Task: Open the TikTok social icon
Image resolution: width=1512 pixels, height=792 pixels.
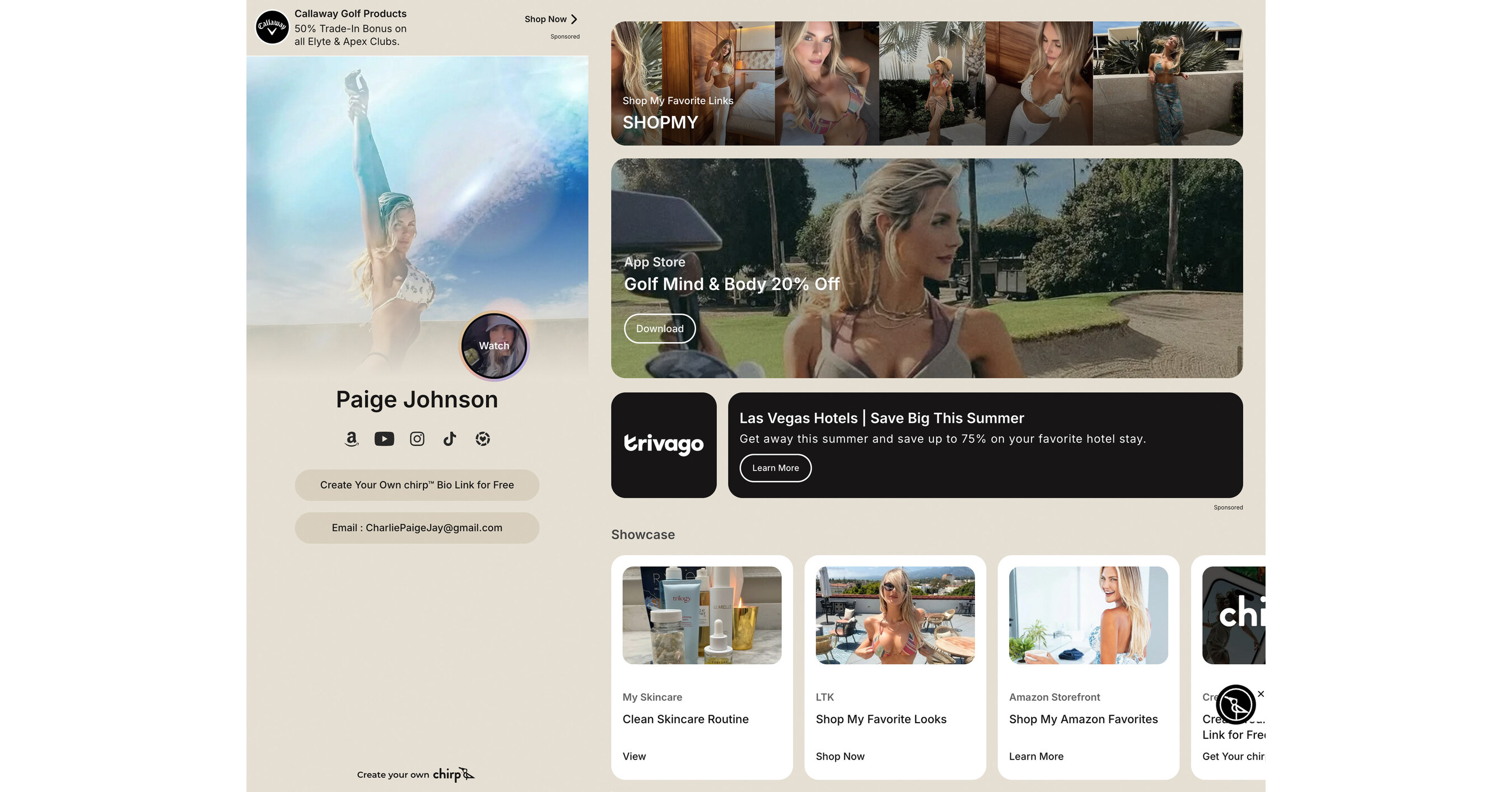Action: pos(450,439)
